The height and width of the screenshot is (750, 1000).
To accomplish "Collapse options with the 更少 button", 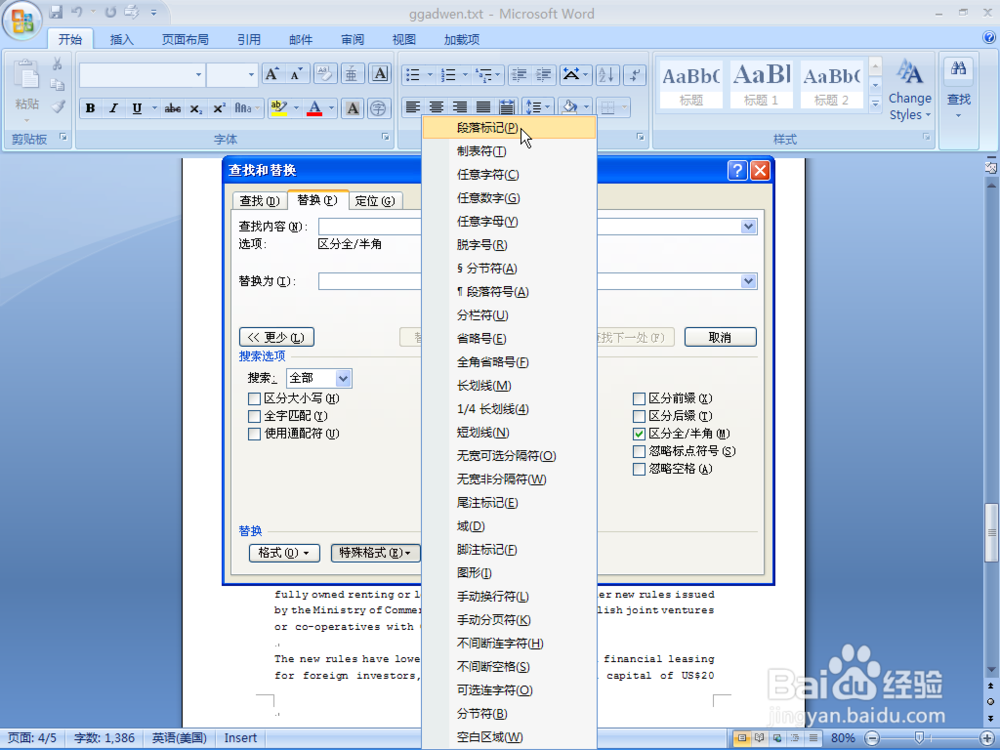I will pyautogui.click(x=276, y=337).
